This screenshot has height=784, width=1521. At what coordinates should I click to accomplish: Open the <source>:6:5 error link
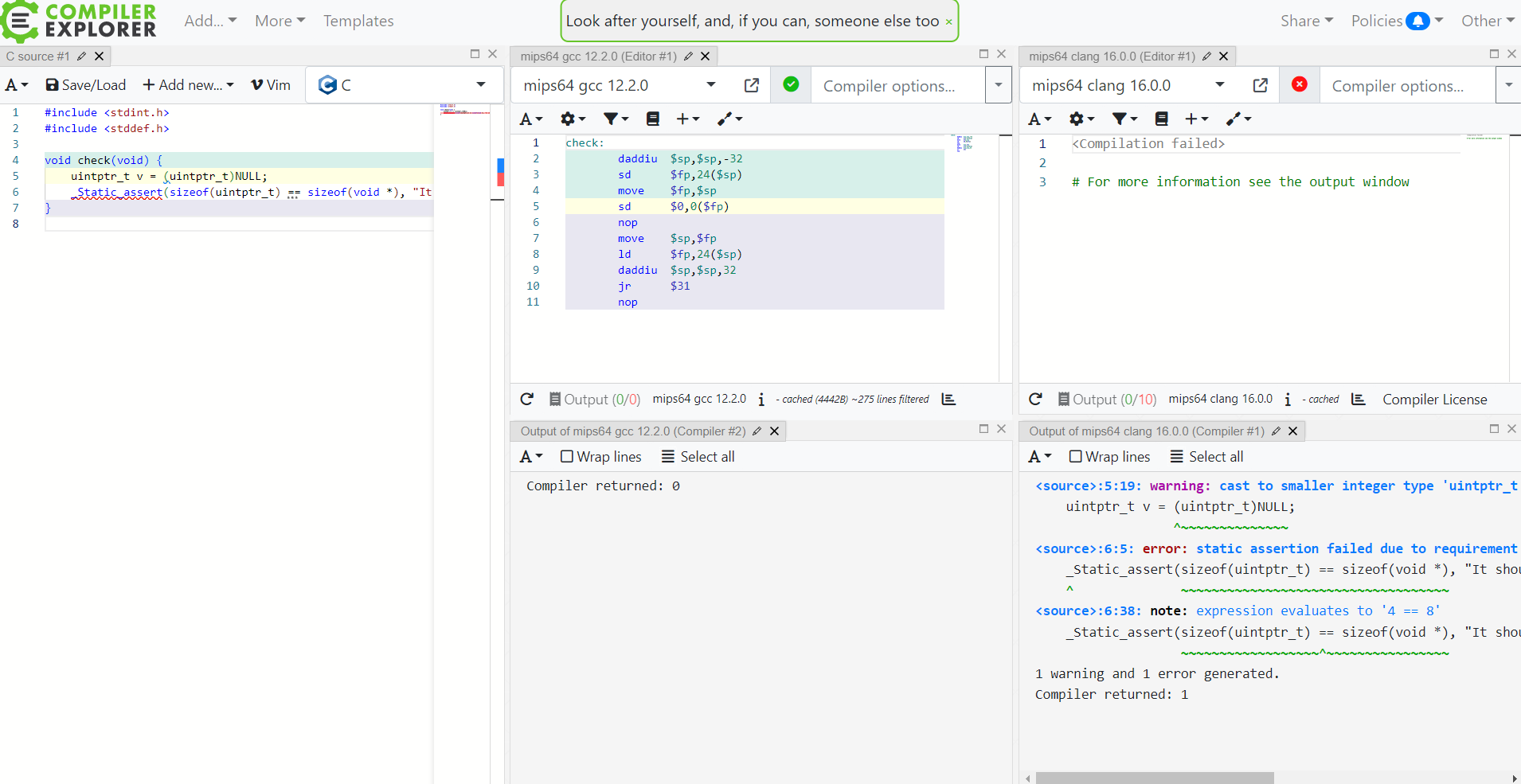[1085, 548]
